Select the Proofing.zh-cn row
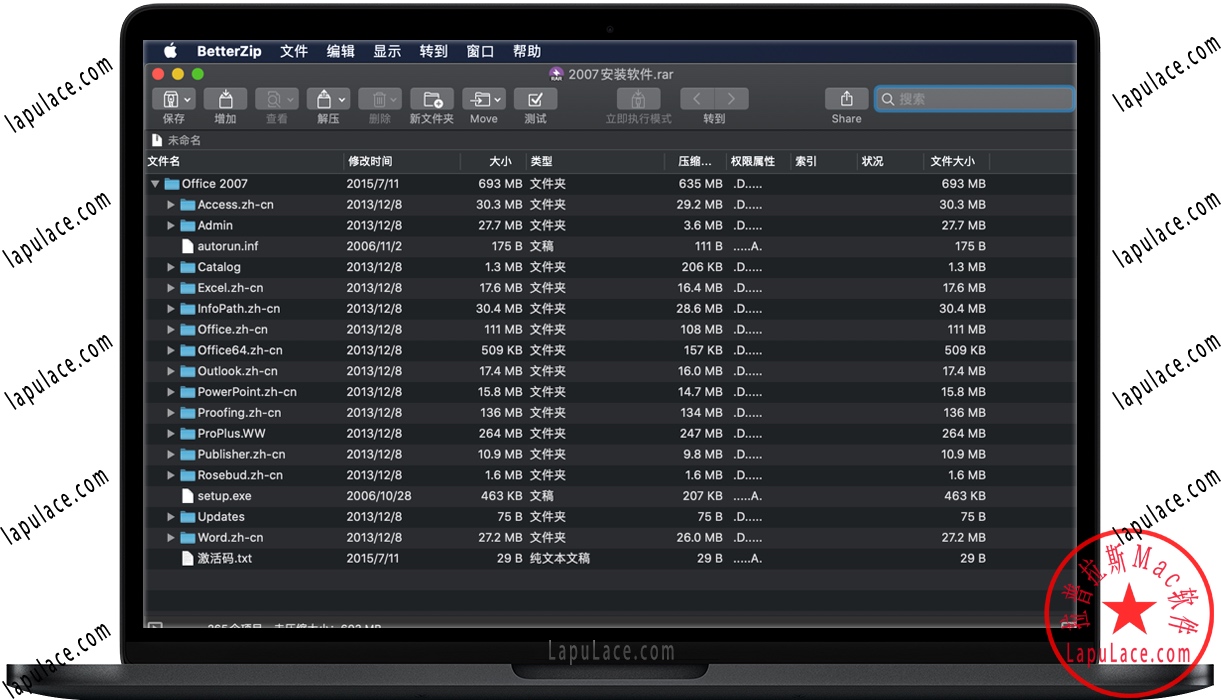Screen dimensions: 1221x700 (610, 413)
